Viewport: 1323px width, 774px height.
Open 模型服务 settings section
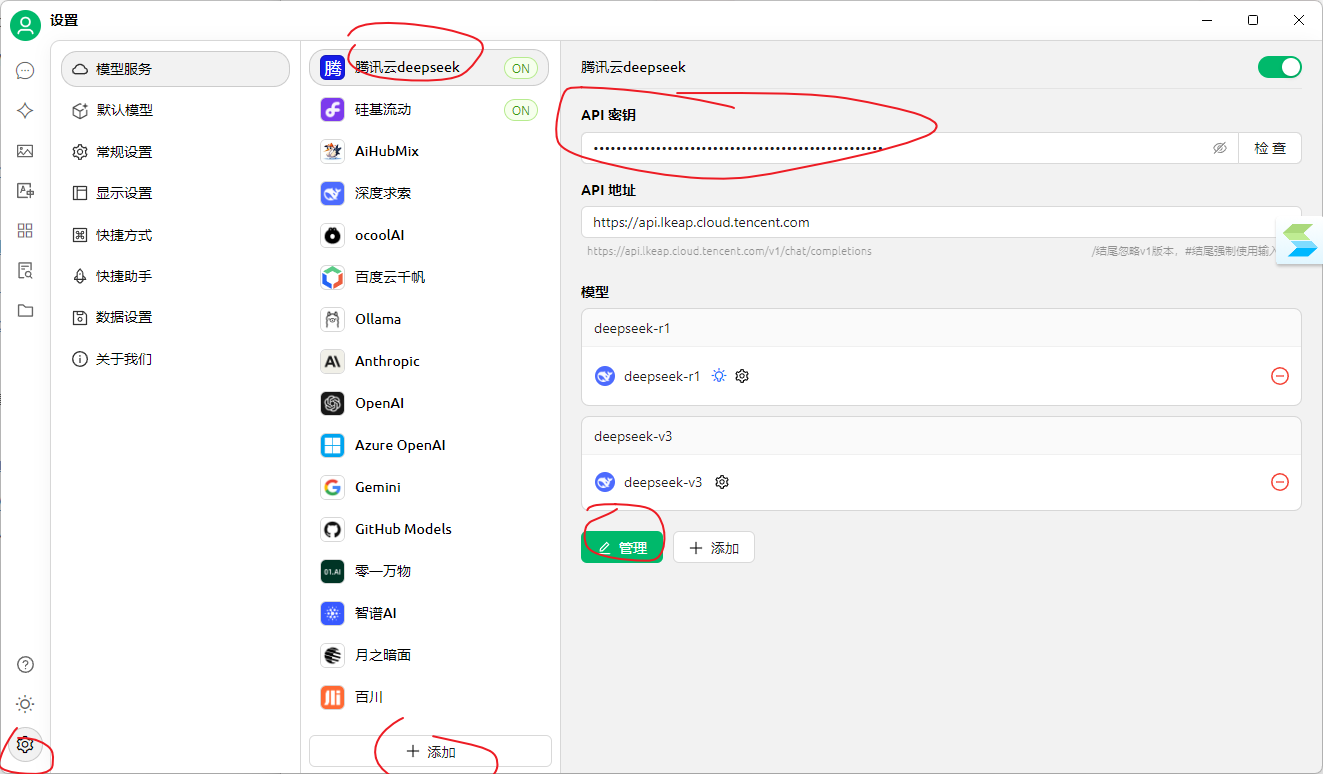[x=176, y=69]
